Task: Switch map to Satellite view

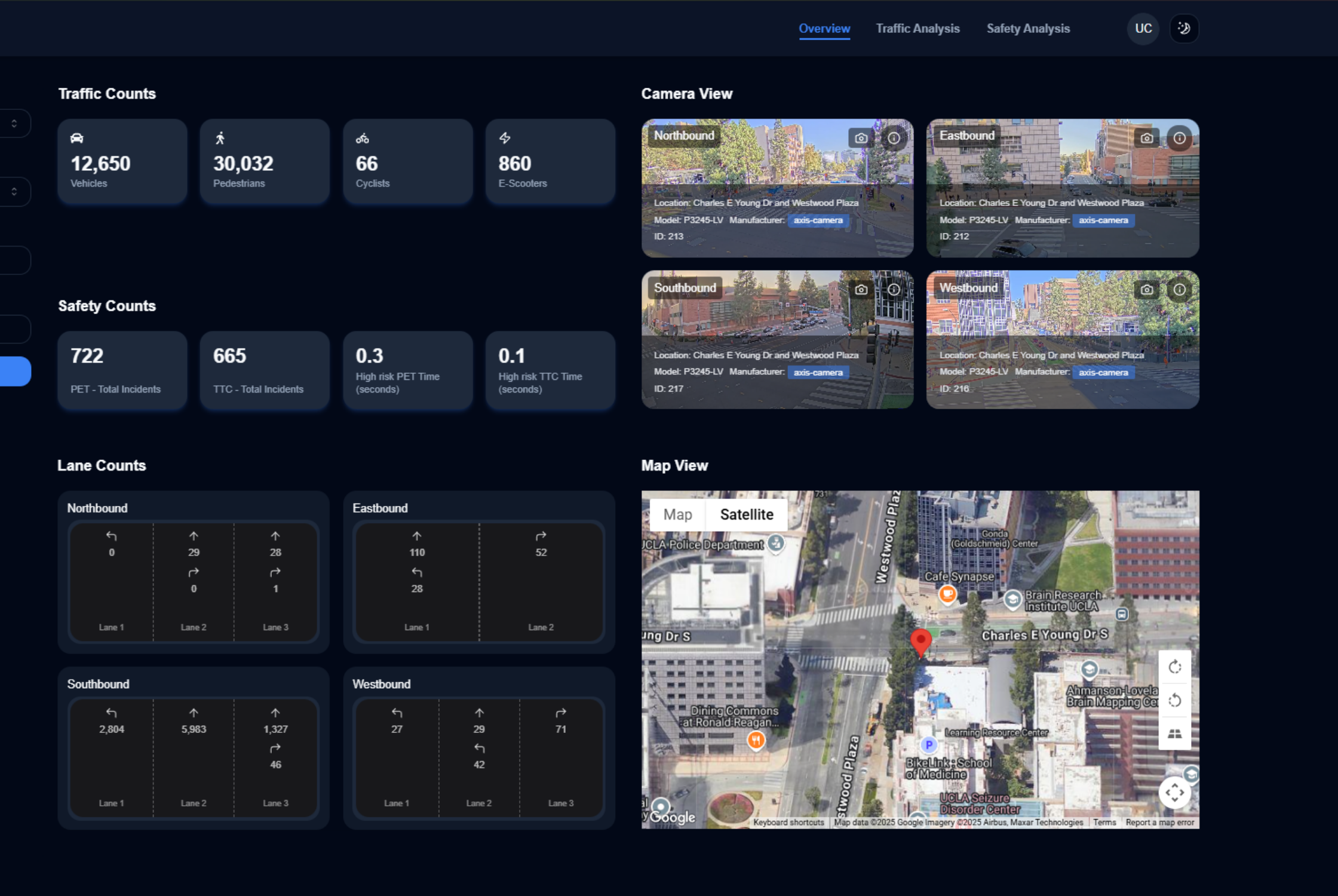Action: click(x=746, y=514)
